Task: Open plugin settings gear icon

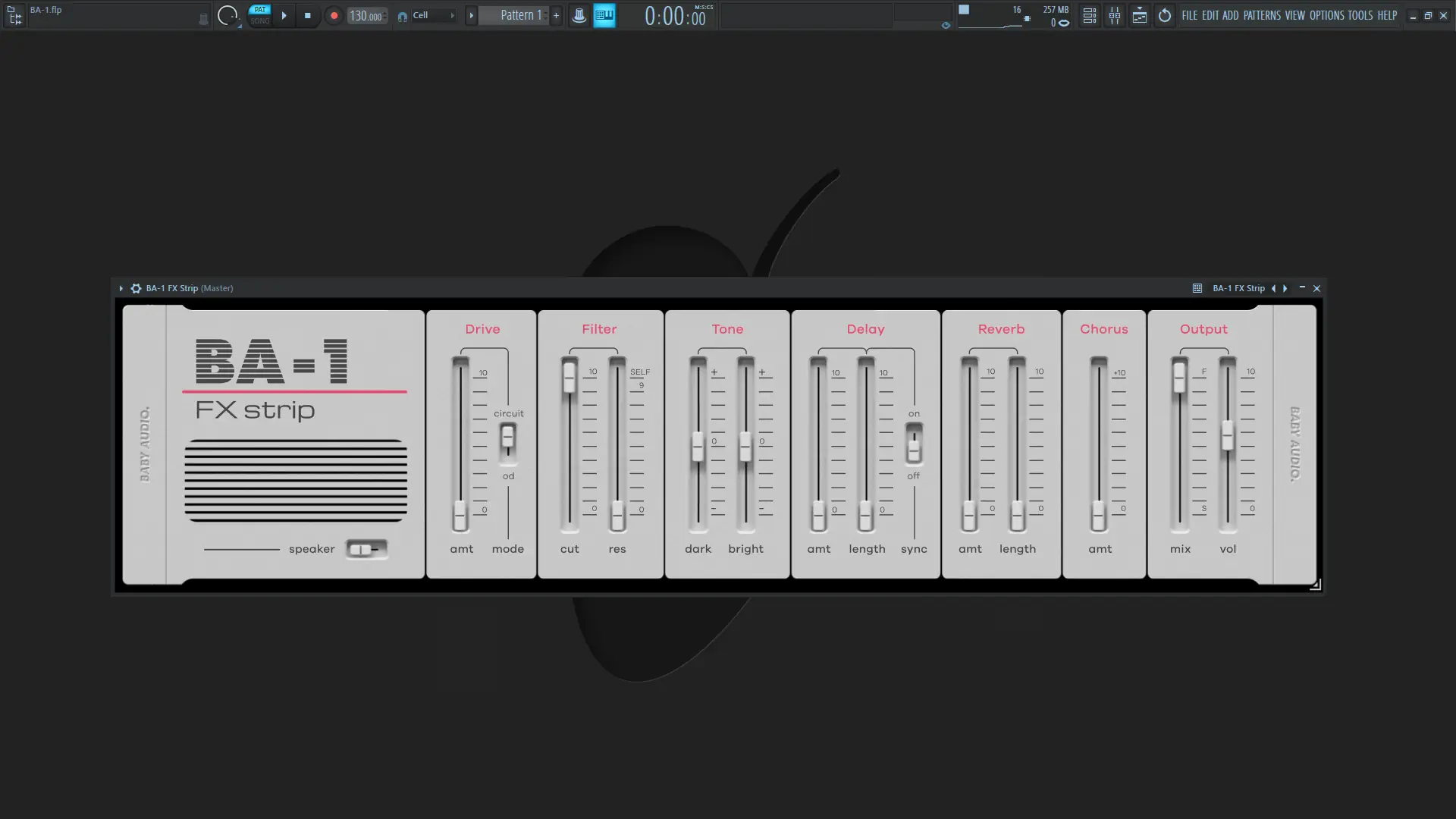Action: coord(136,288)
